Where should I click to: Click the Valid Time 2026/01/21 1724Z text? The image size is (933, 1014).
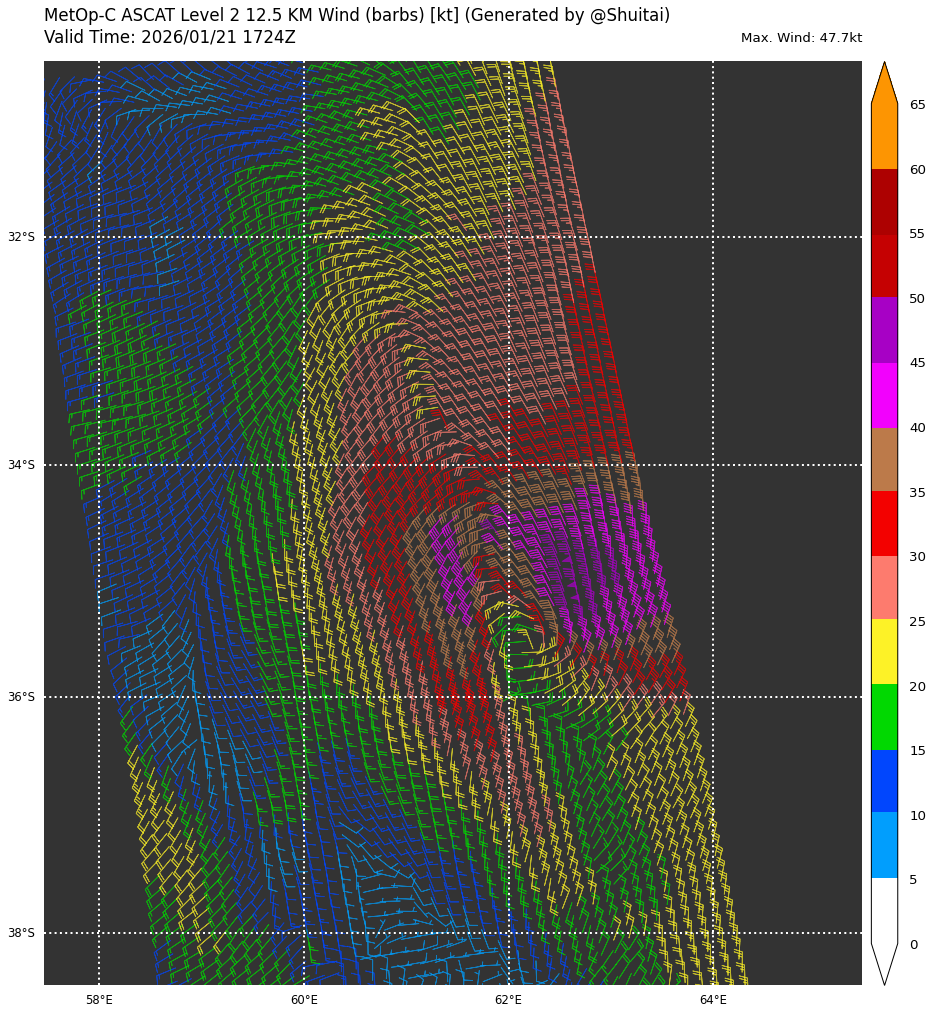tap(170, 38)
